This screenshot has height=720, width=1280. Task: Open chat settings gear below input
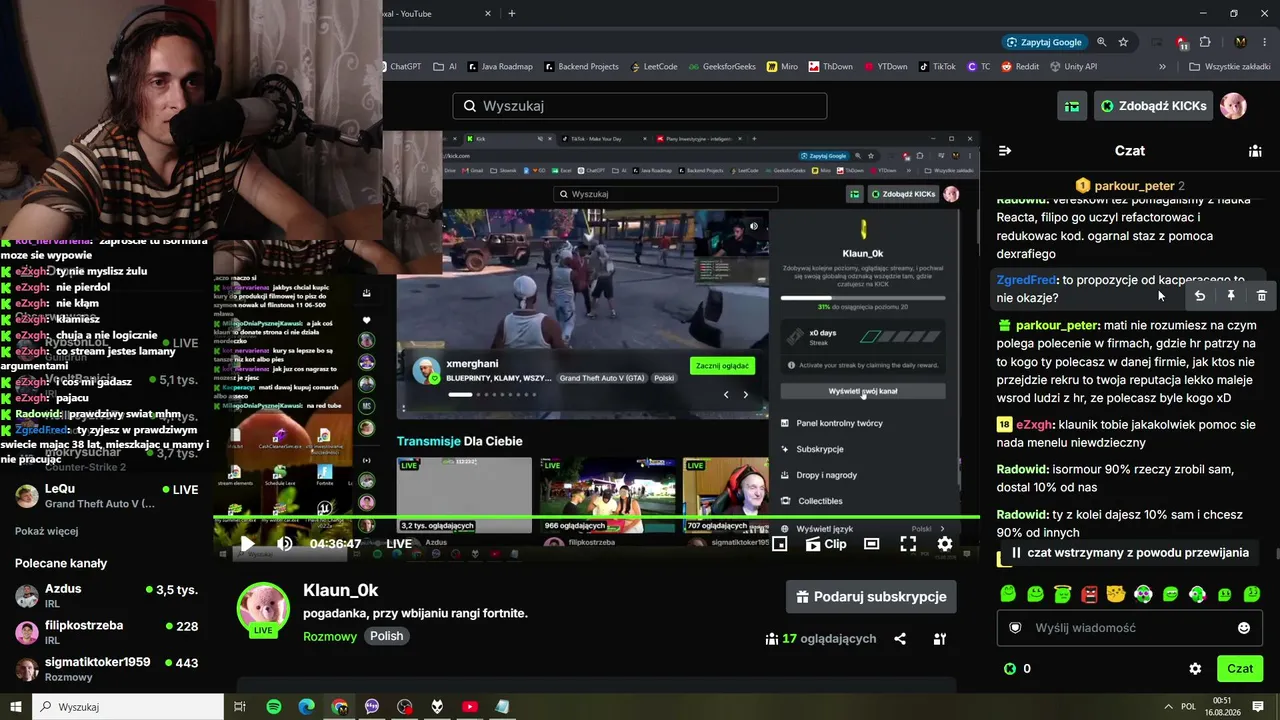(x=1195, y=669)
